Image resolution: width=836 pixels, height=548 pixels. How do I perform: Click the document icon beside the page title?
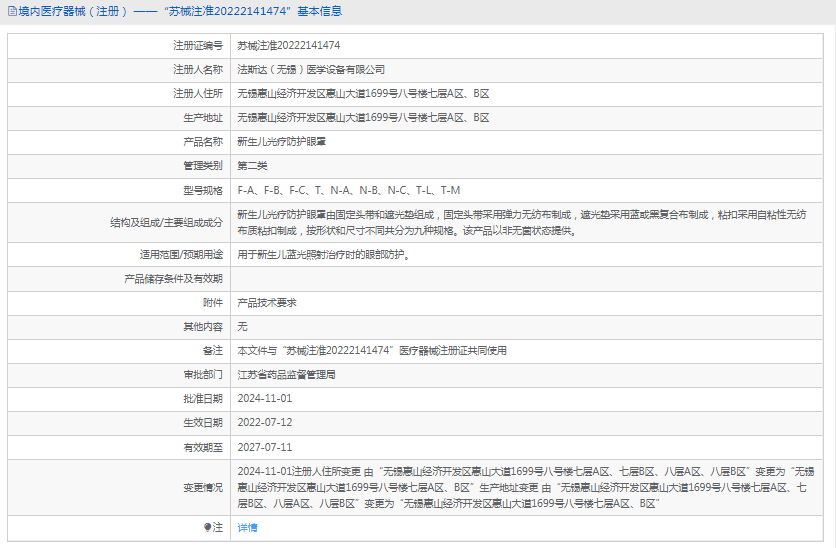coord(11,11)
